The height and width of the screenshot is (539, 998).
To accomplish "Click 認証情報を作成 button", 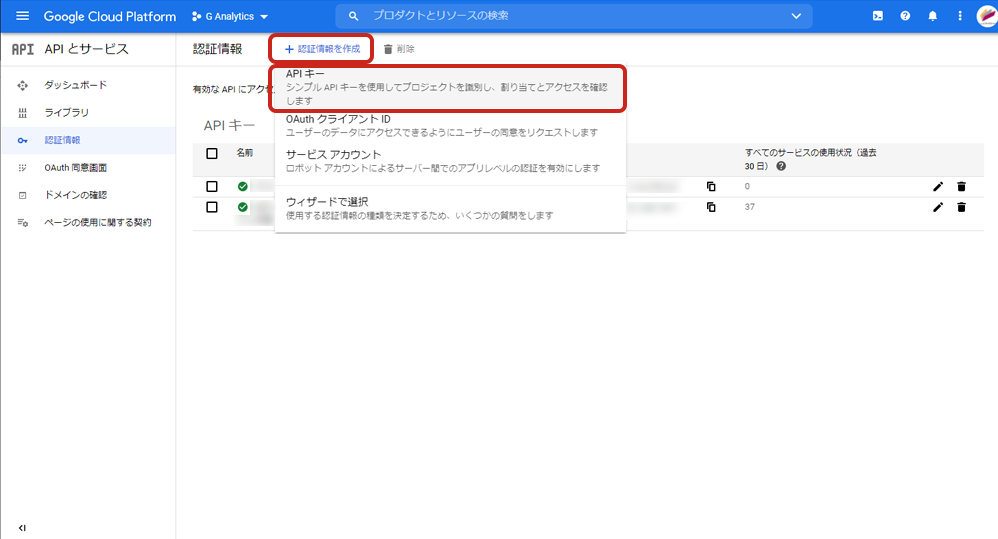I will tap(321, 48).
